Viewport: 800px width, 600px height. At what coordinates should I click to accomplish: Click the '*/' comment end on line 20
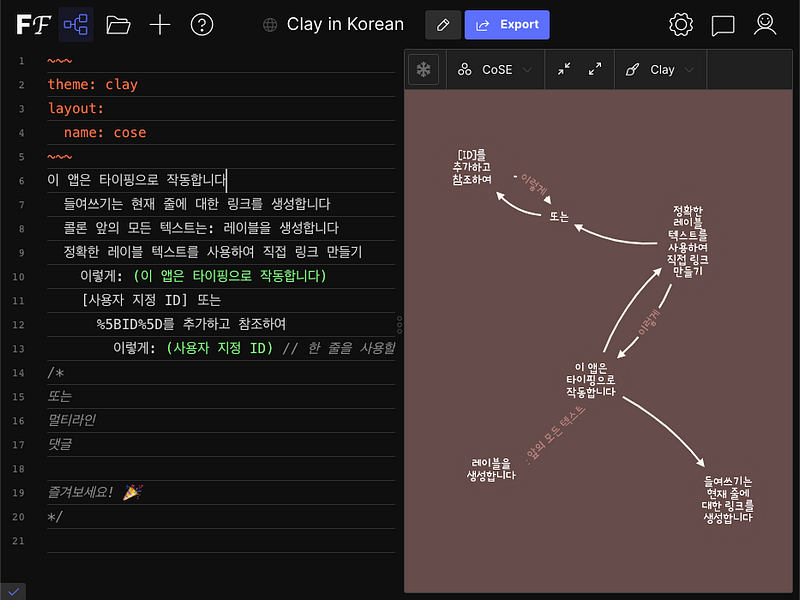(x=55, y=516)
